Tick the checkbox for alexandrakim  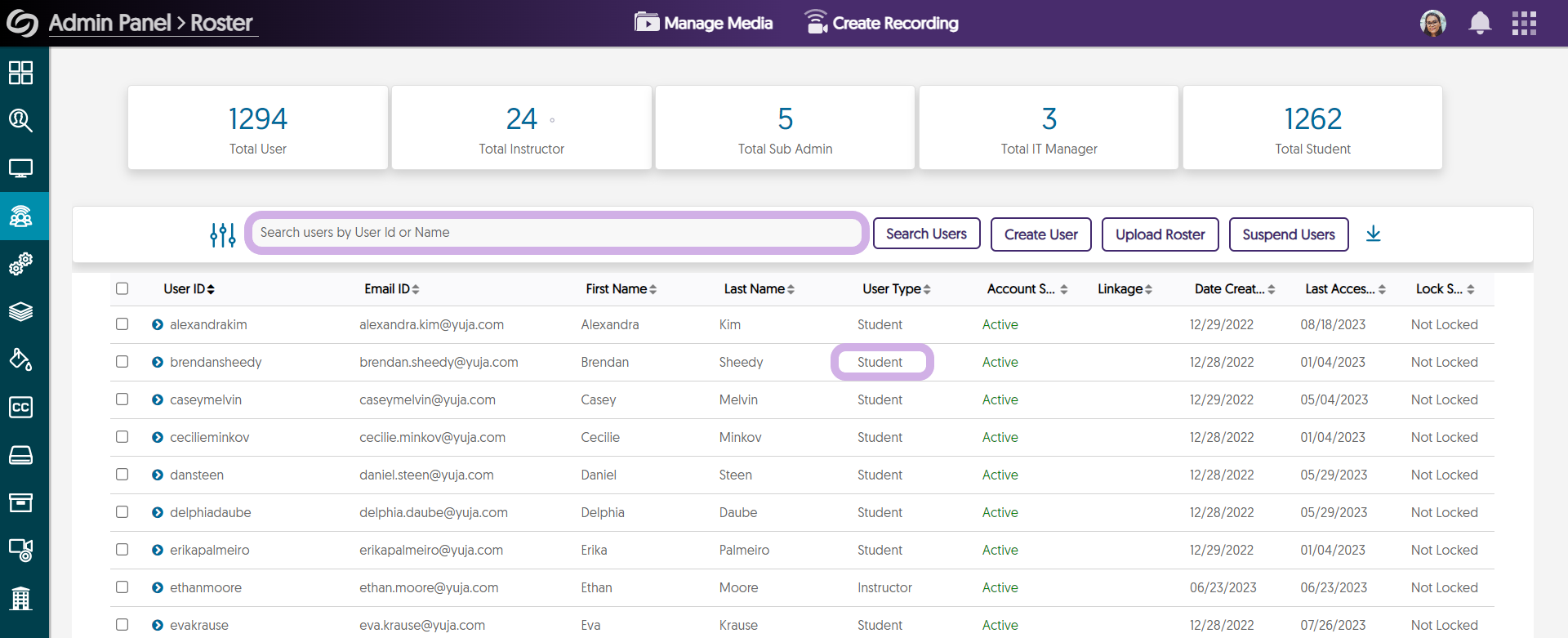[122, 324]
